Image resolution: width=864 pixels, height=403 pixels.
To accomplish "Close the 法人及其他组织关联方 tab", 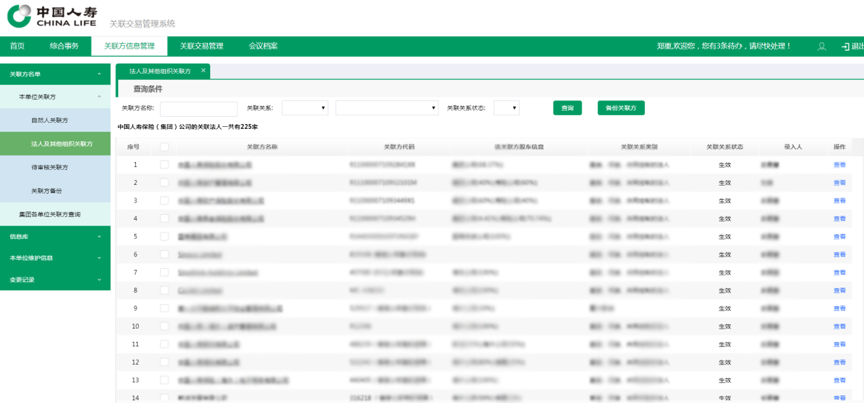I will [203, 71].
